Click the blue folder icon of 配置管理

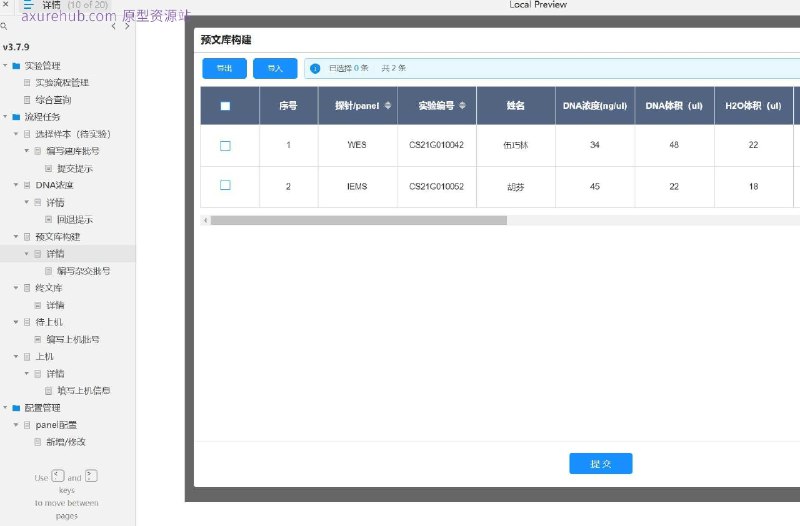[x=16, y=408]
